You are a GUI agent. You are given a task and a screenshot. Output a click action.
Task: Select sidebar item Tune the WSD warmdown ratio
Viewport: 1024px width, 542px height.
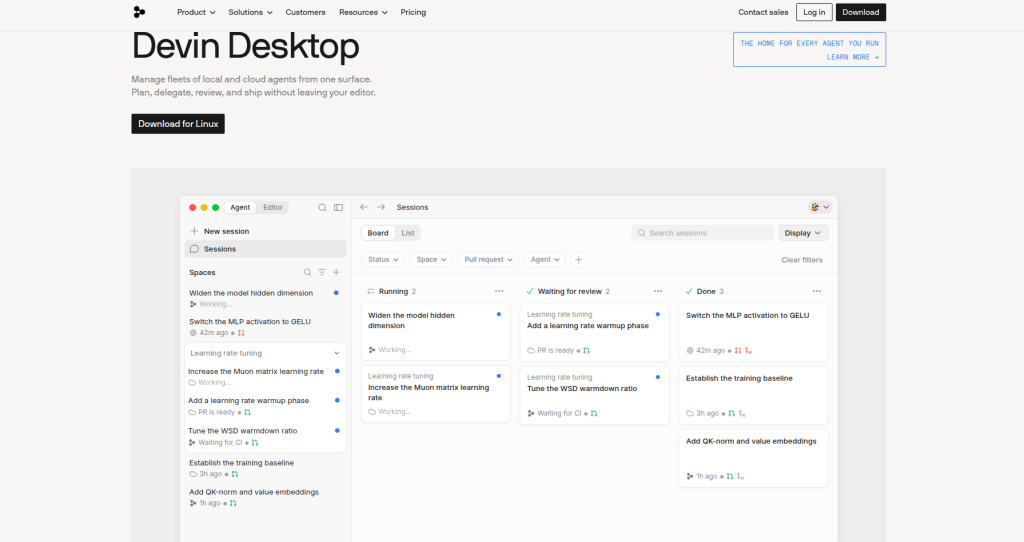(x=265, y=436)
